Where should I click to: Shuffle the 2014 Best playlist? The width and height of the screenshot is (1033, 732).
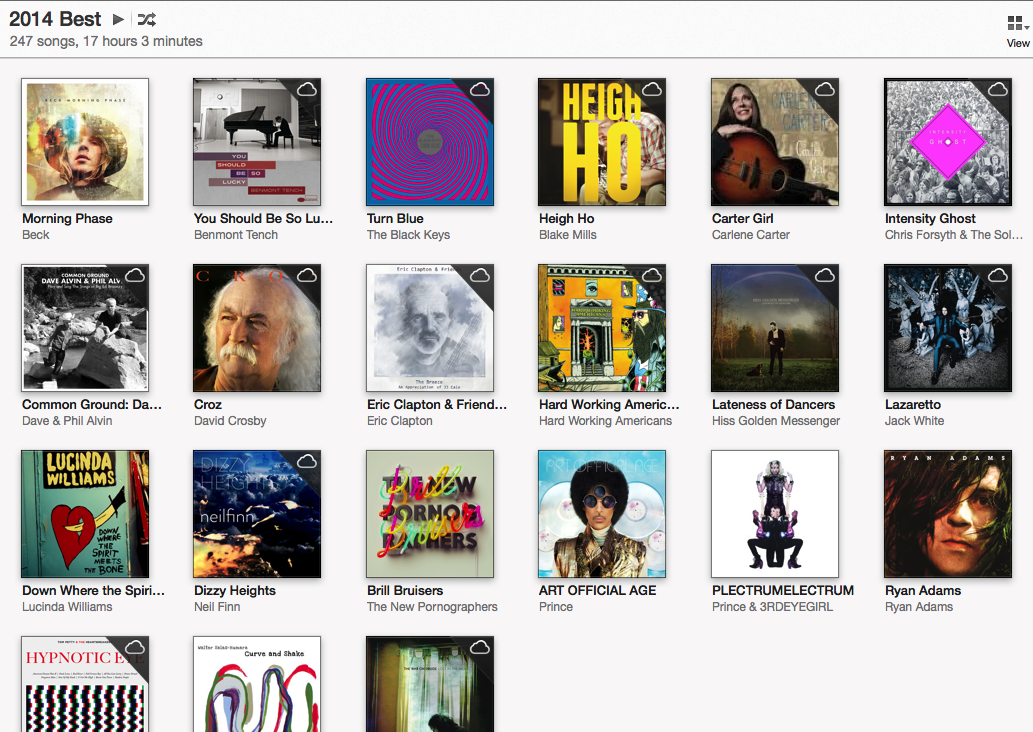tap(147, 20)
